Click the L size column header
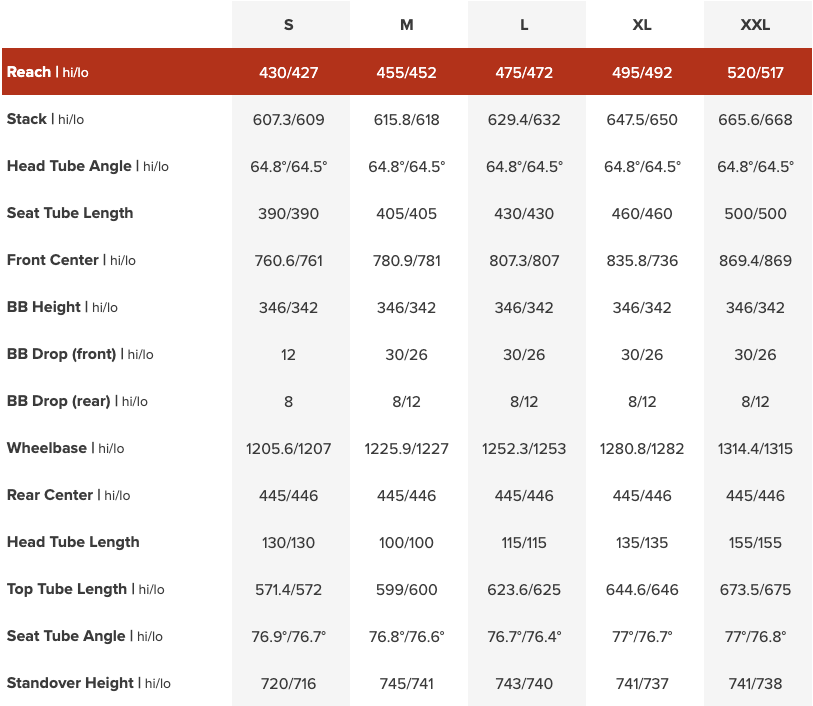This screenshot has width=813, height=706. pyautogui.click(x=524, y=25)
